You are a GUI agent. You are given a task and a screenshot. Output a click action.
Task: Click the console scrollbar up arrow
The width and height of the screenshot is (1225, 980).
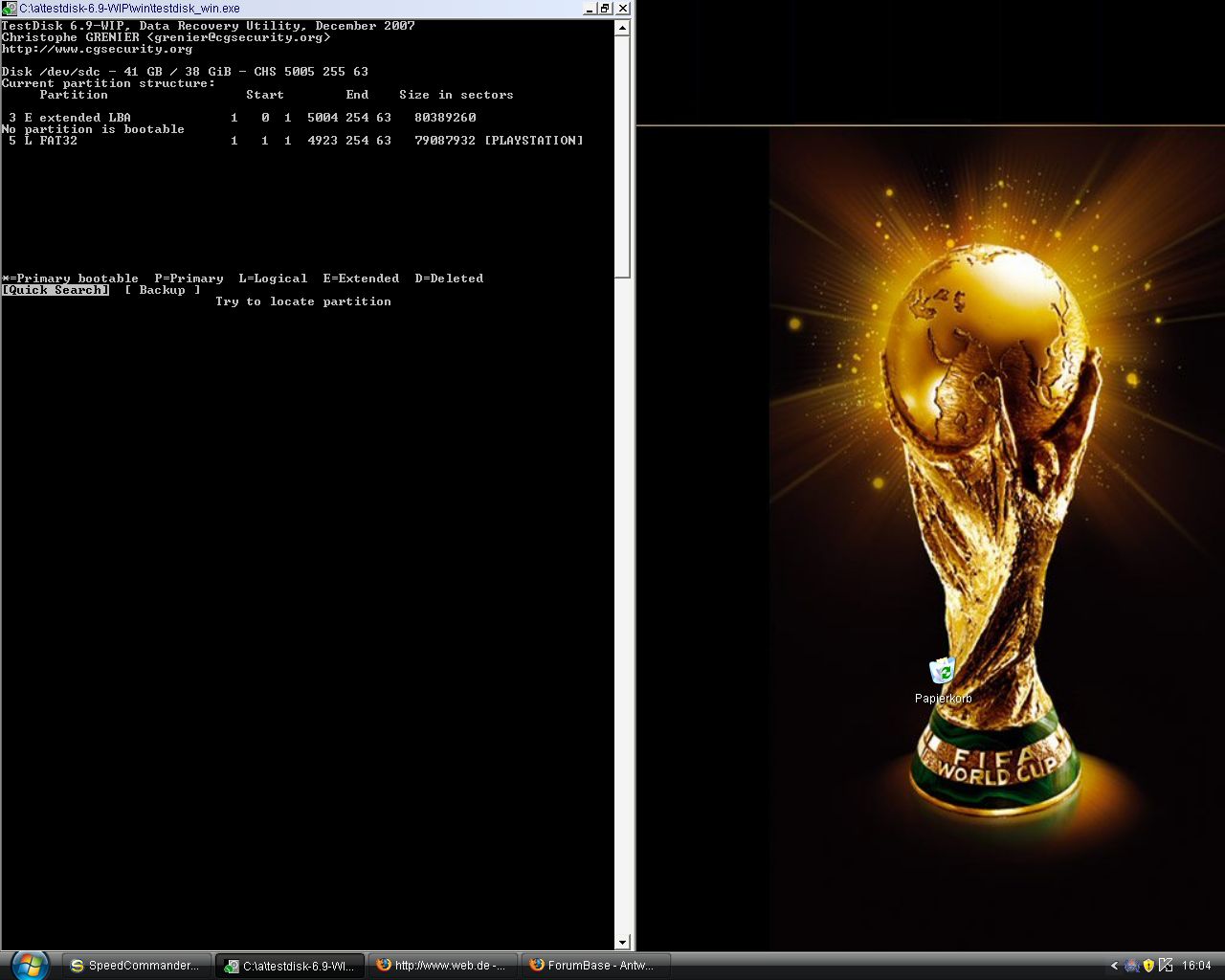622,28
